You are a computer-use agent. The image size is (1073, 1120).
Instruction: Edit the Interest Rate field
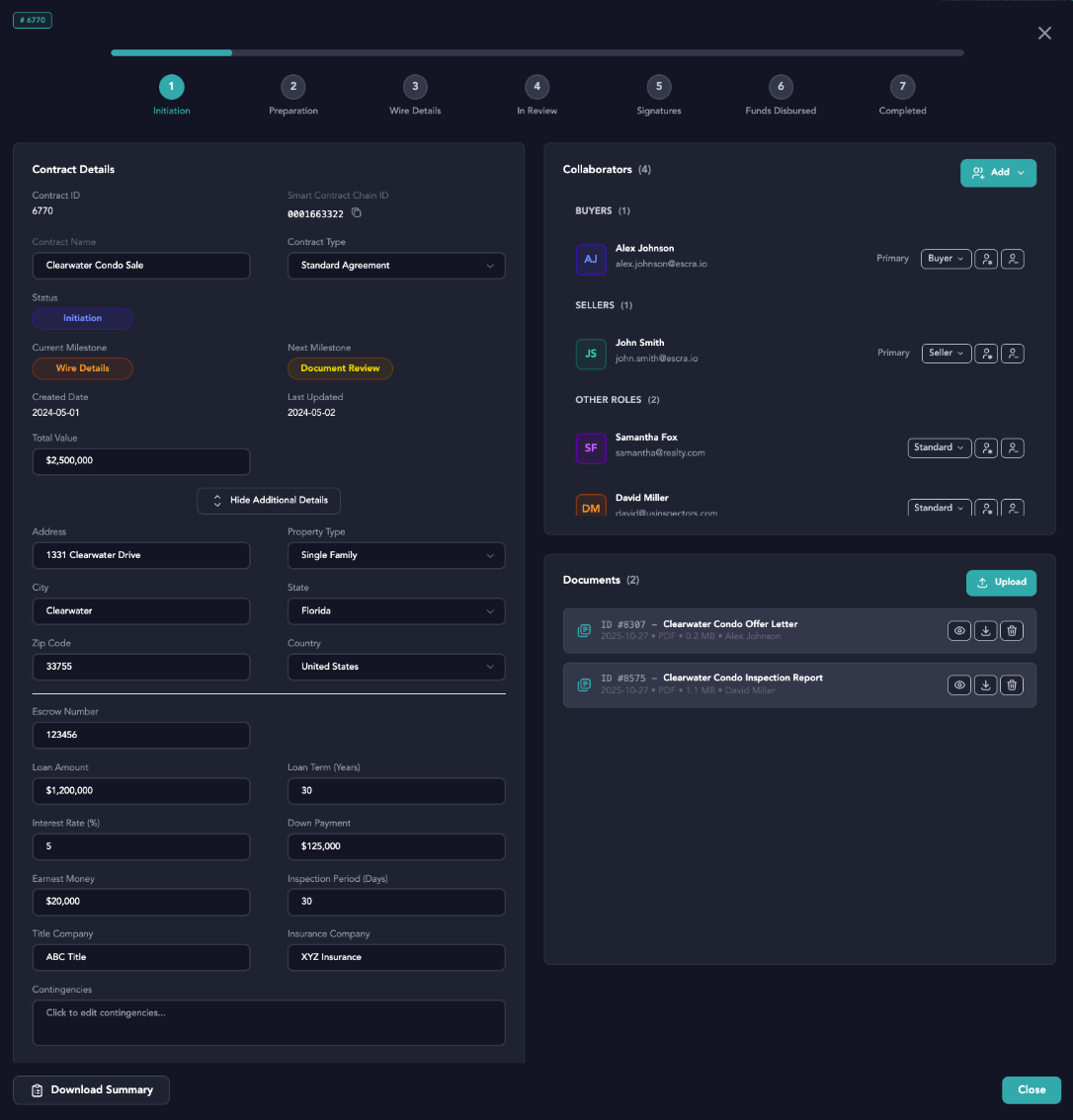[140, 846]
